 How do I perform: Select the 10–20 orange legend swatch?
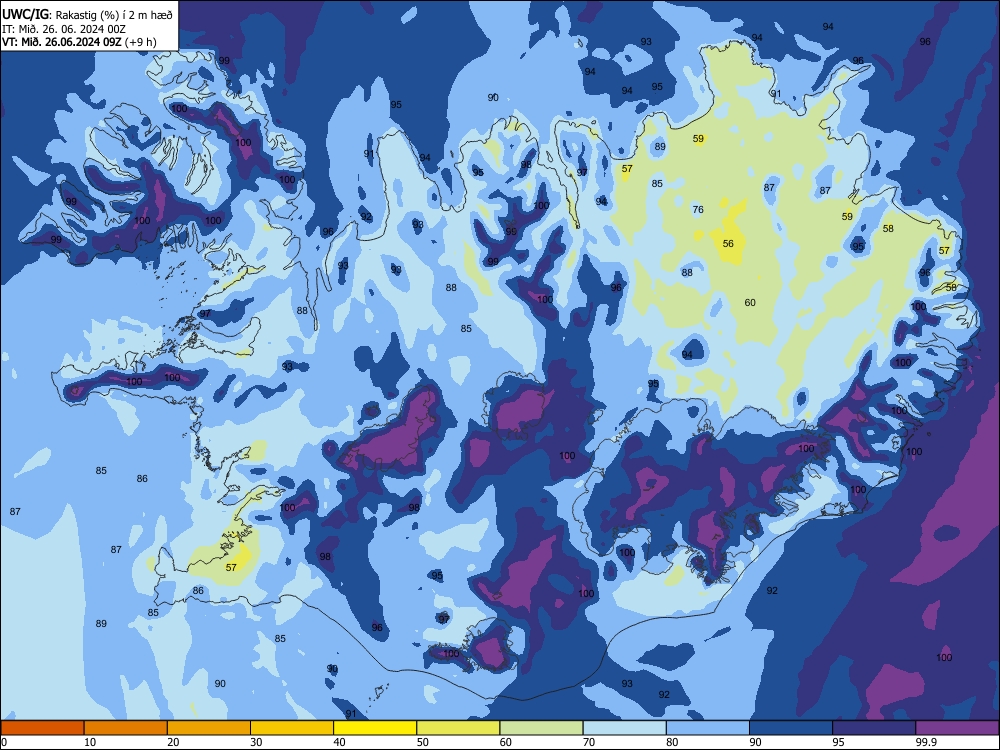click(x=126, y=728)
